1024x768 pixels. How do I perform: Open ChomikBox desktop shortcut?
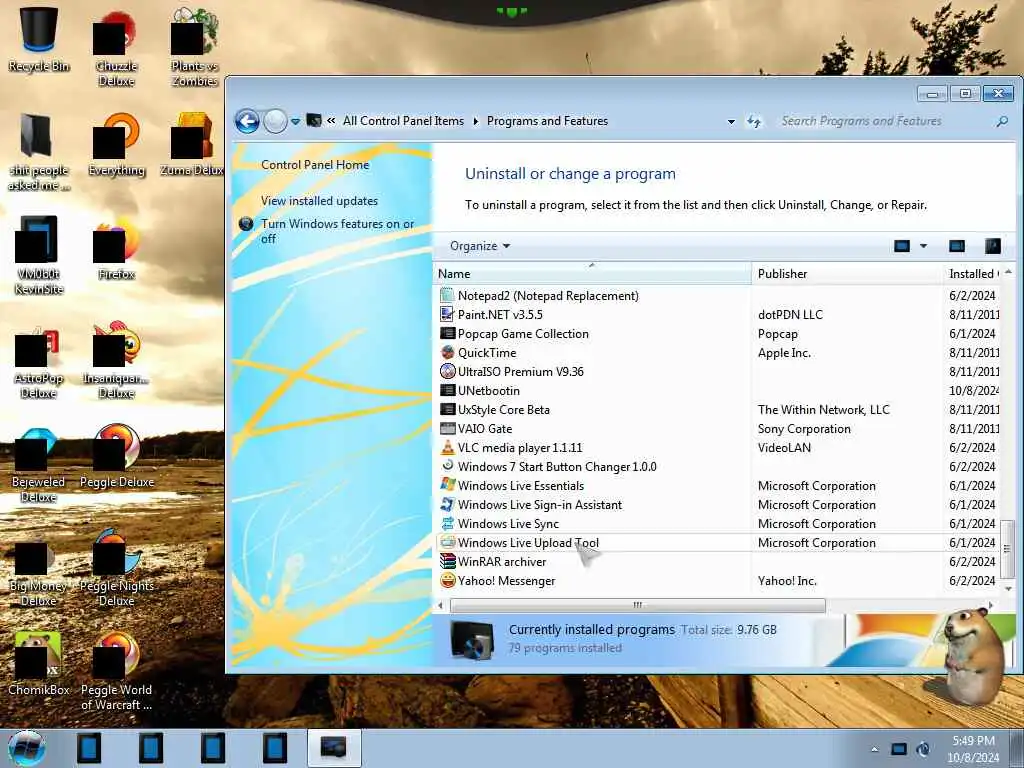pyautogui.click(x=39, y=664)
